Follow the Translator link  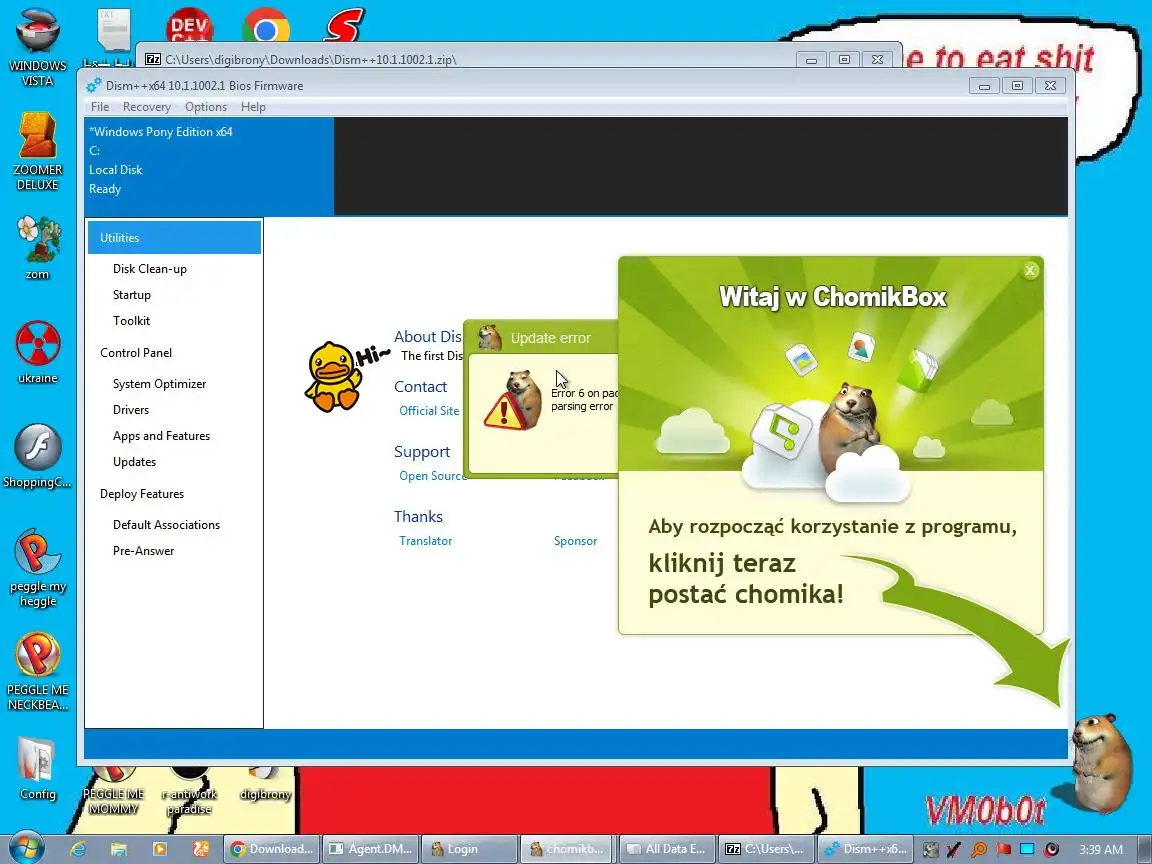(x=425, y=541)
